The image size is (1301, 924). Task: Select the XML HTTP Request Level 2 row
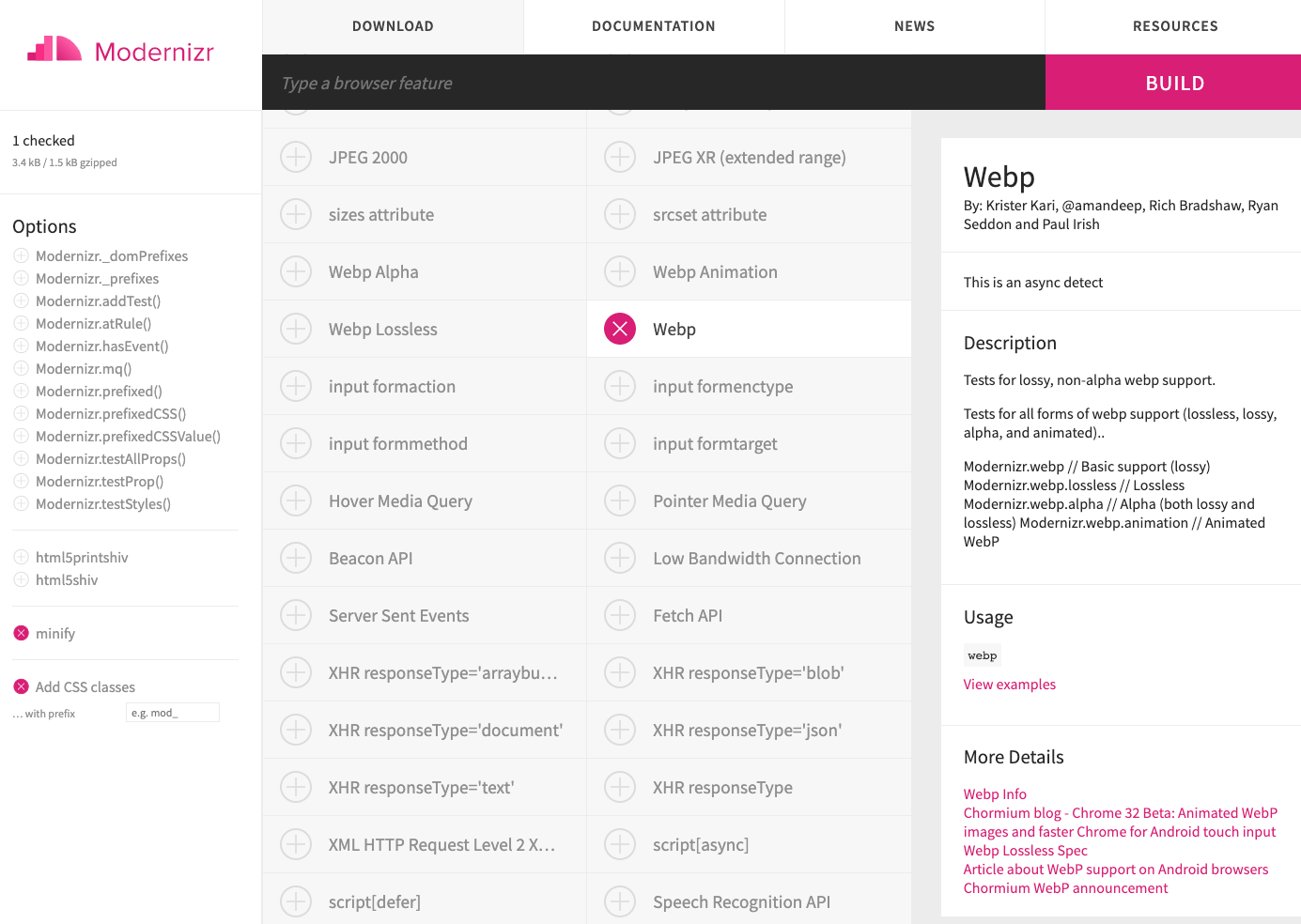(x=425, y=844)
